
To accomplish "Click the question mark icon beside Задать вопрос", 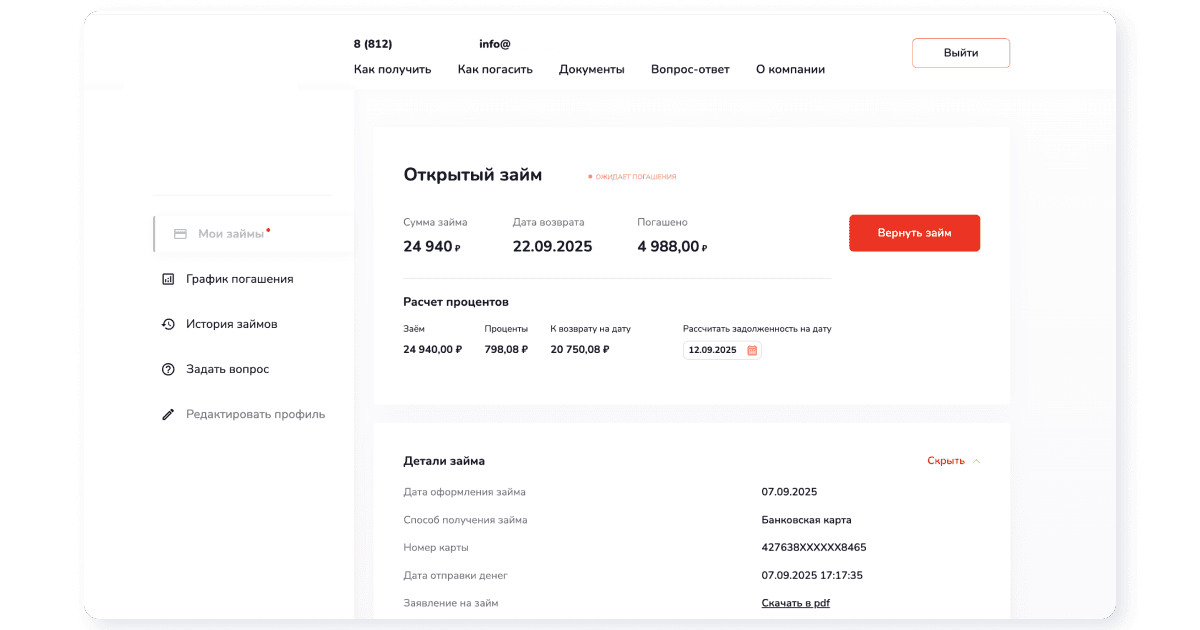I will coord(169,369).
